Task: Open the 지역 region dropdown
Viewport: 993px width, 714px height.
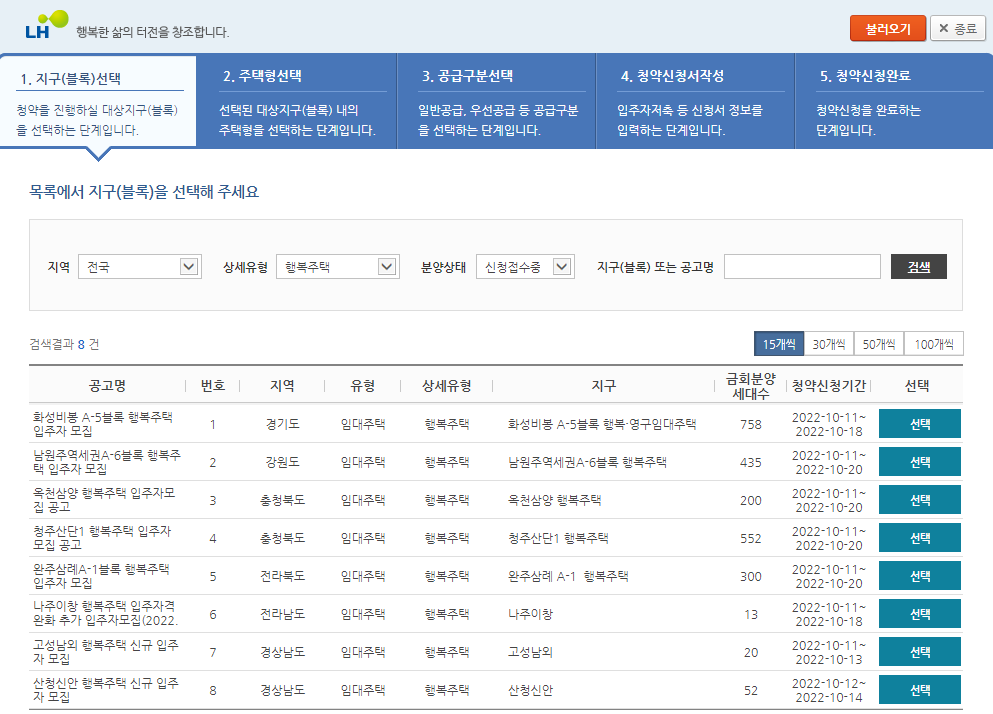Action: (x=139, y=266)
